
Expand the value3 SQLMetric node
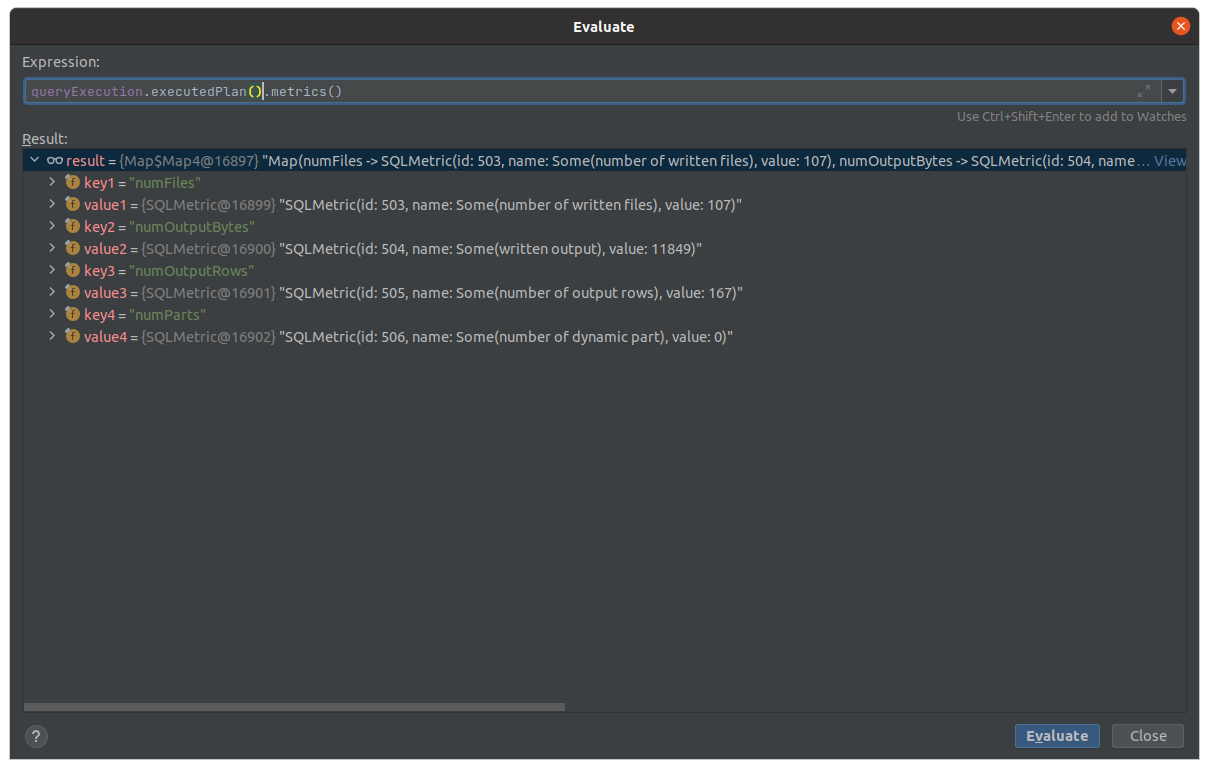[x=52, y=292]
